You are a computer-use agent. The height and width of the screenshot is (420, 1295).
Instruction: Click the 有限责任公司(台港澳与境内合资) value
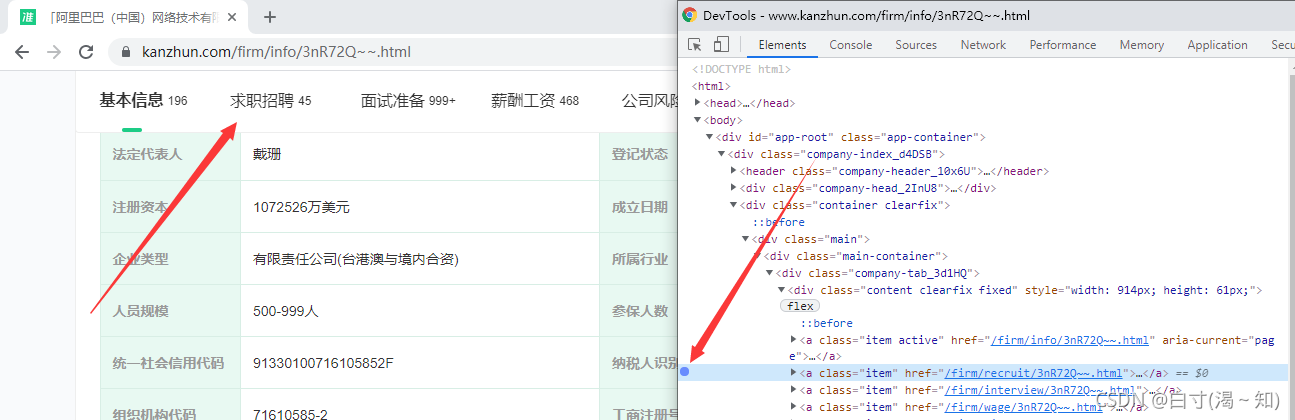click(x=355, y=260)
